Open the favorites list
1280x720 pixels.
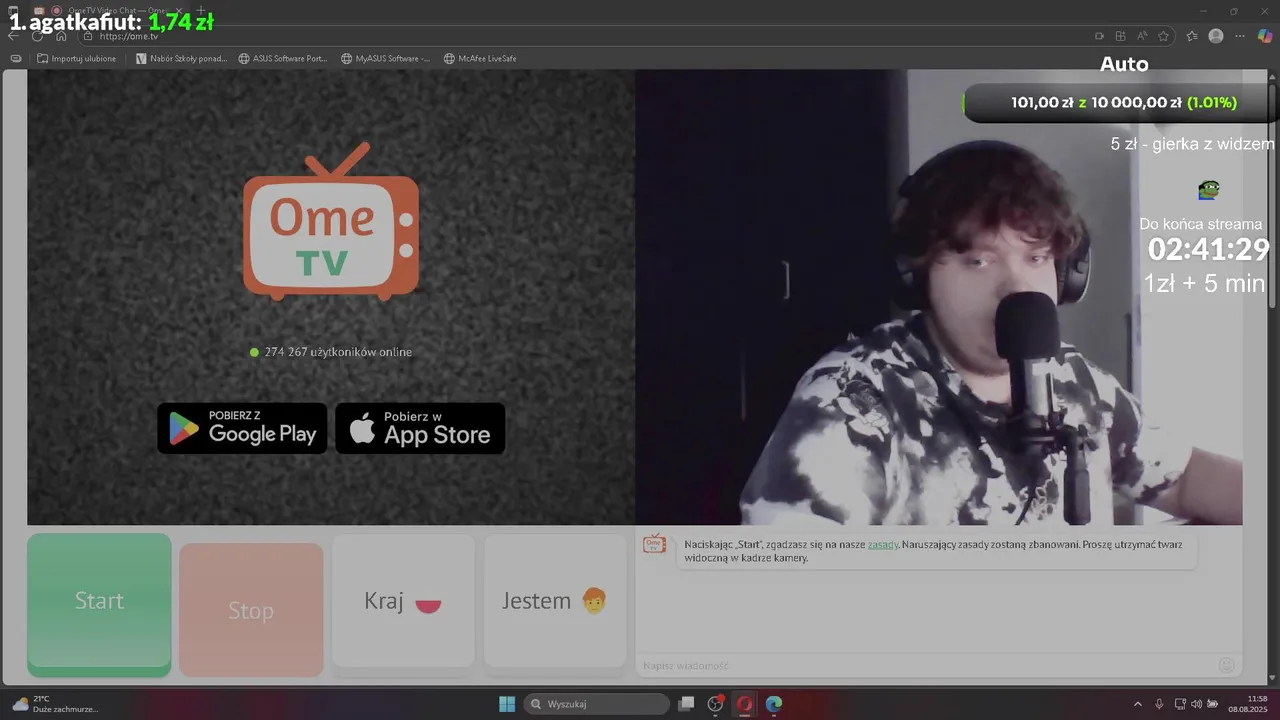coord(1192,36)
